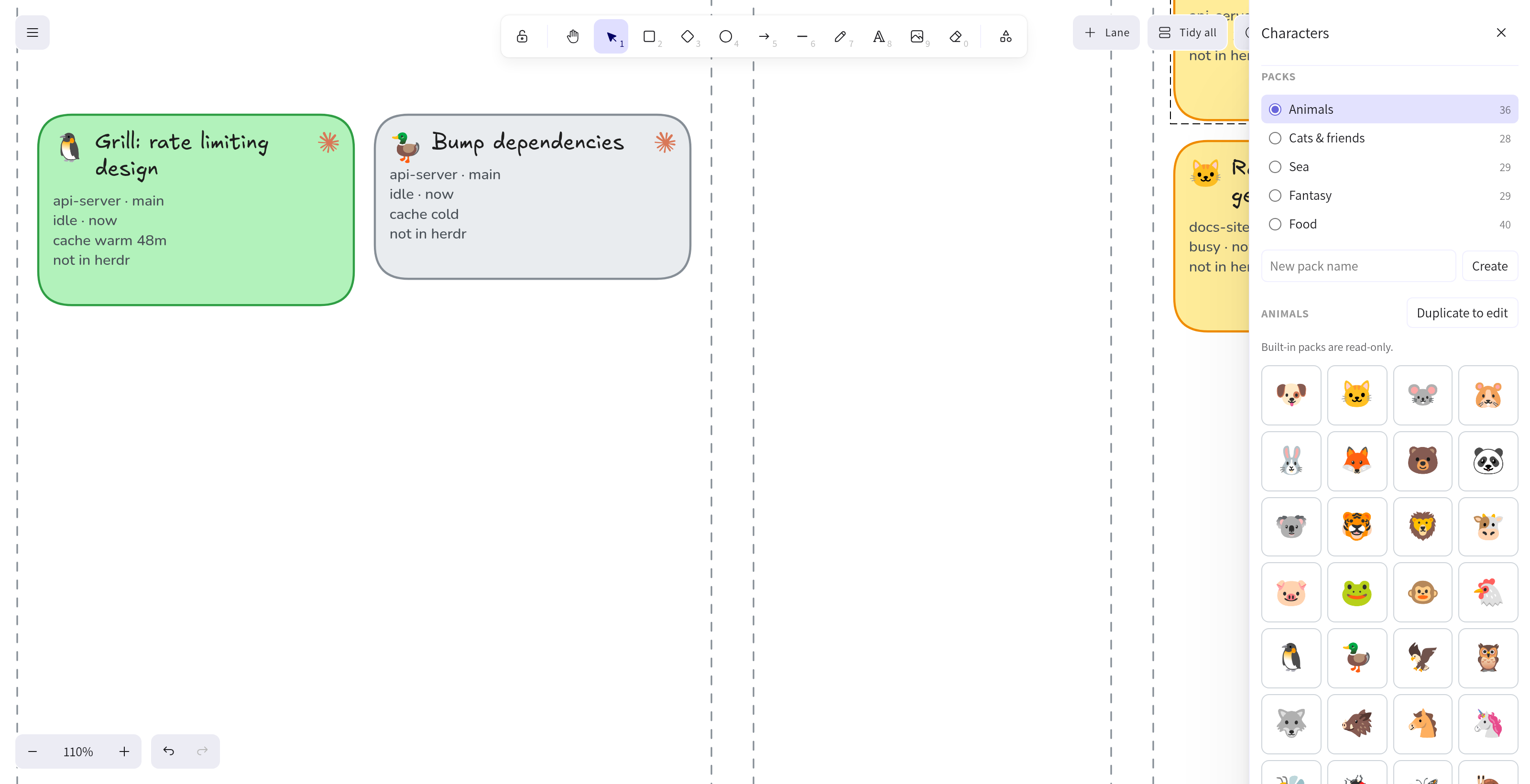
Task: Select the Diamond shape tool
Action: coord(687,37)
